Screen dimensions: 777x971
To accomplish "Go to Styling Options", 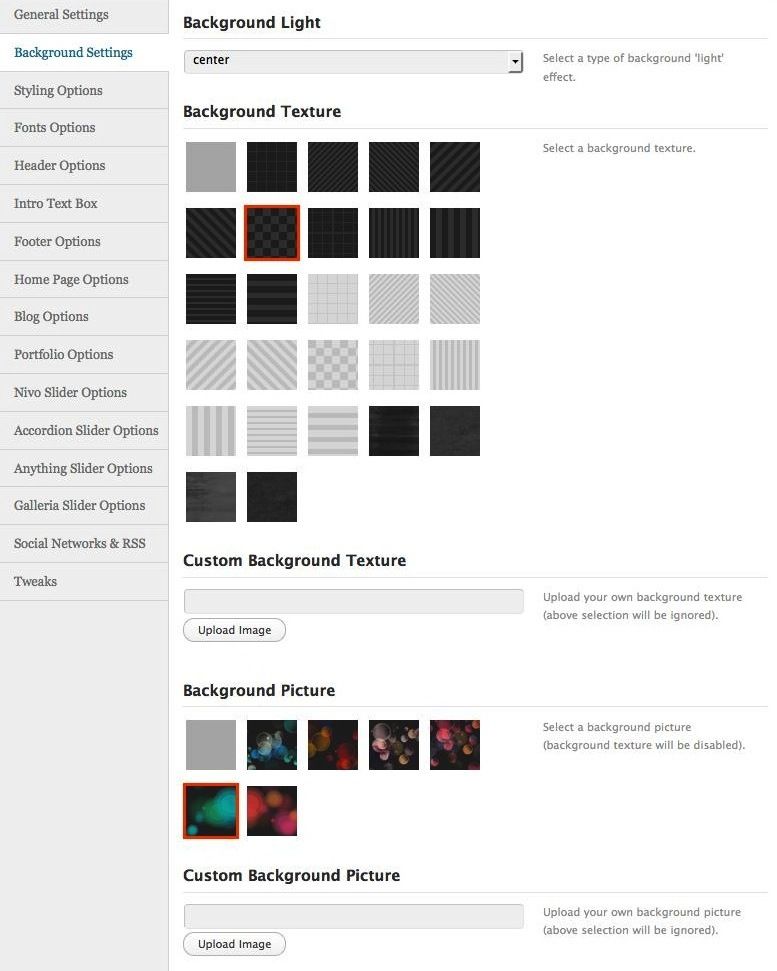I will [58, 91].
